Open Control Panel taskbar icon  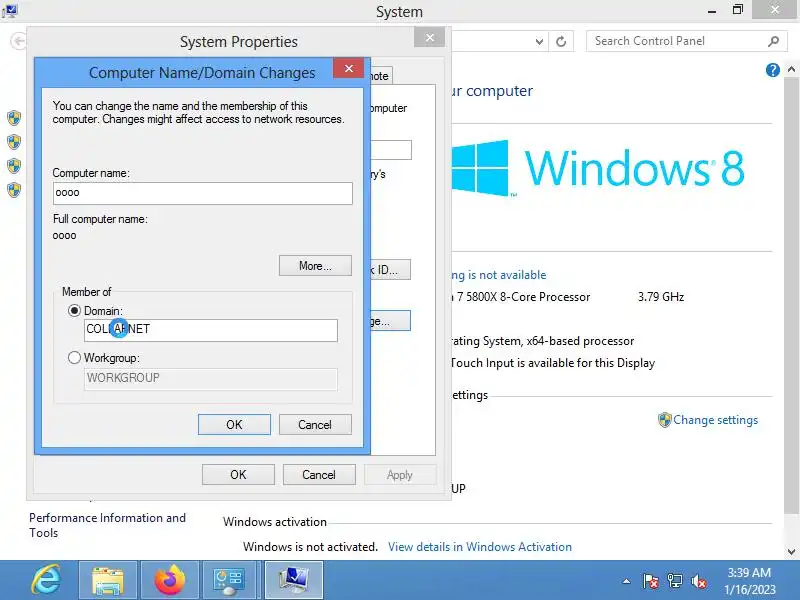click(230, 580)
